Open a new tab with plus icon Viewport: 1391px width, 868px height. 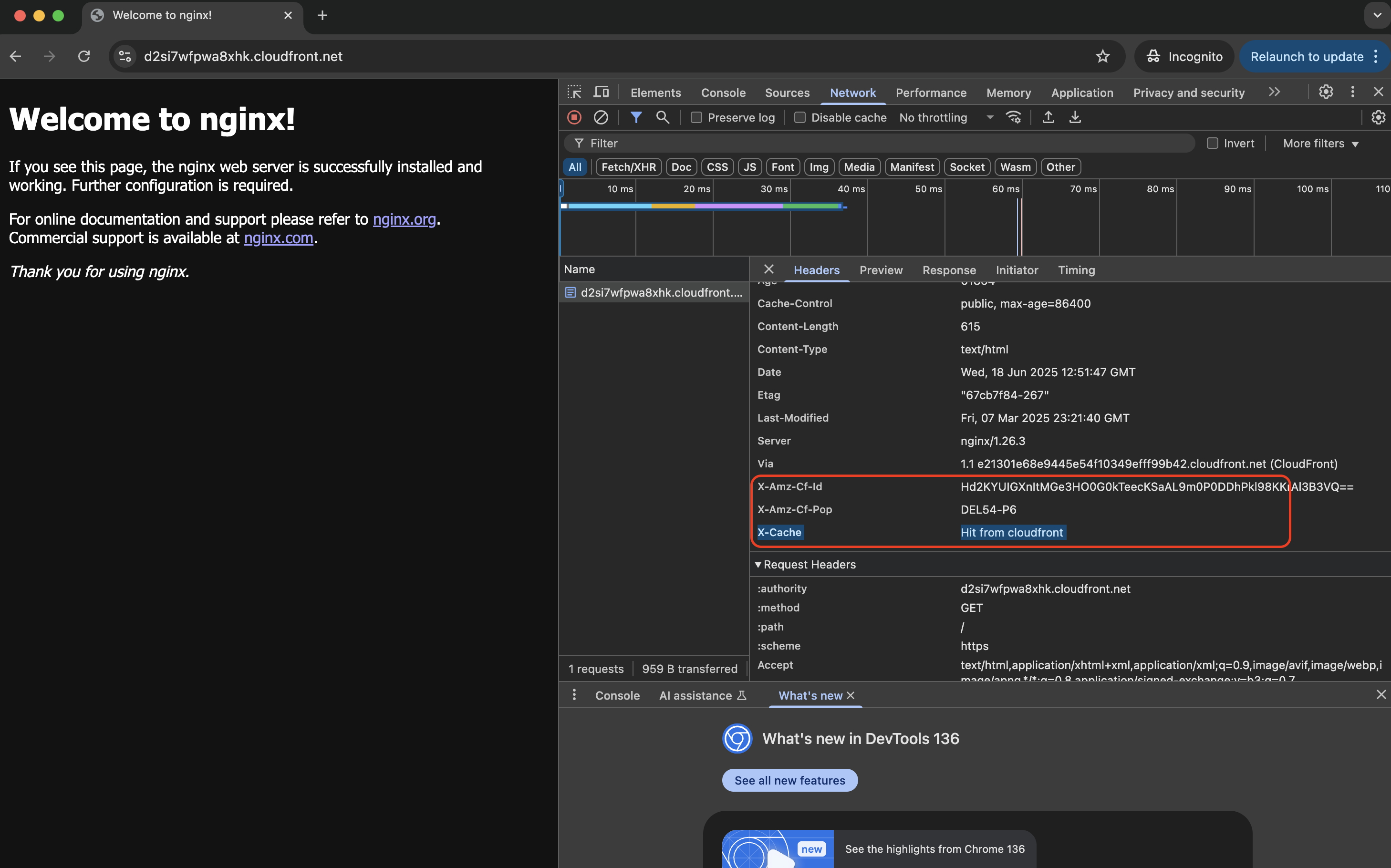tap(322, 15)
